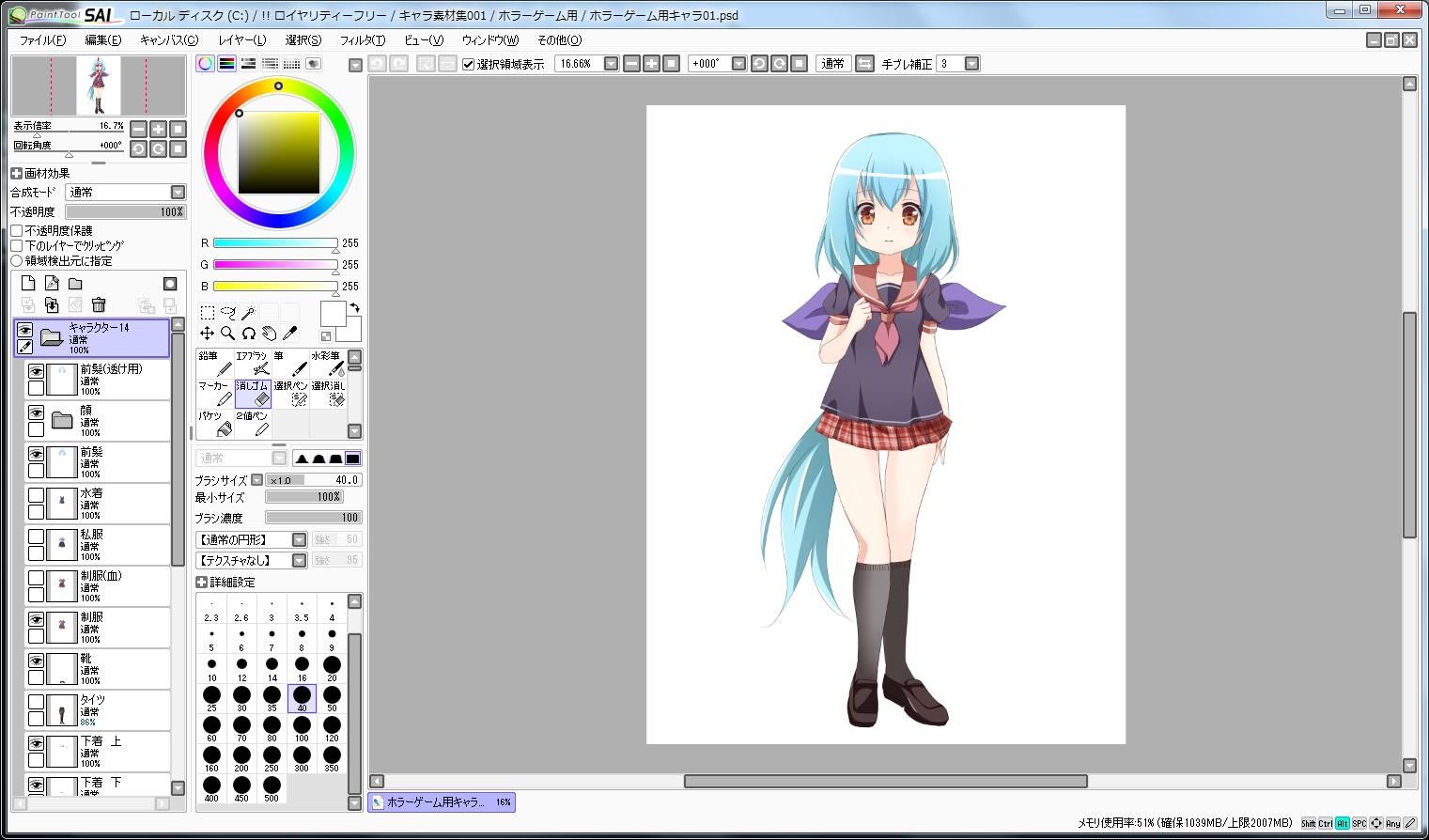Open the レイヤー(L) menu
This screenshot has width=1429, height=840.
click(242, 40)
